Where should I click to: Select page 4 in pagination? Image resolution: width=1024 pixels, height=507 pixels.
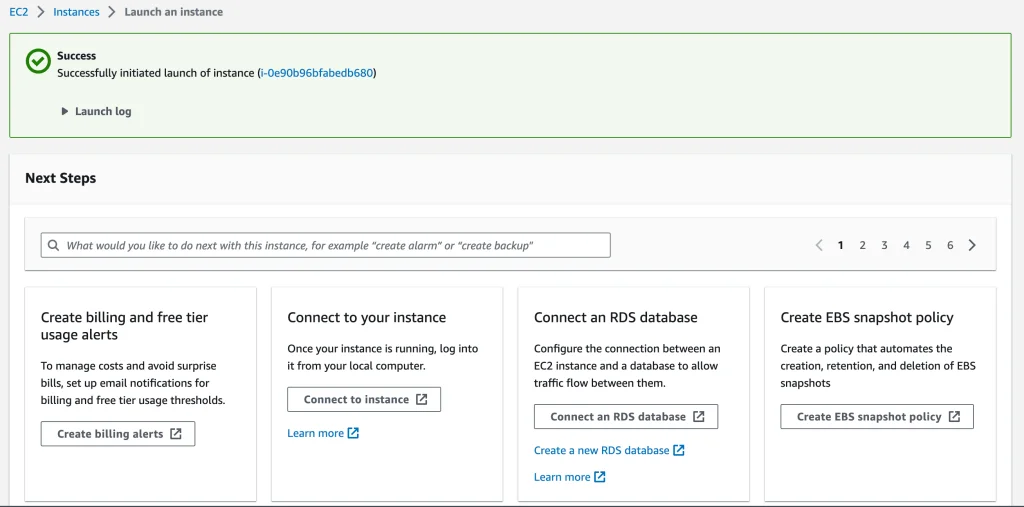906,245
